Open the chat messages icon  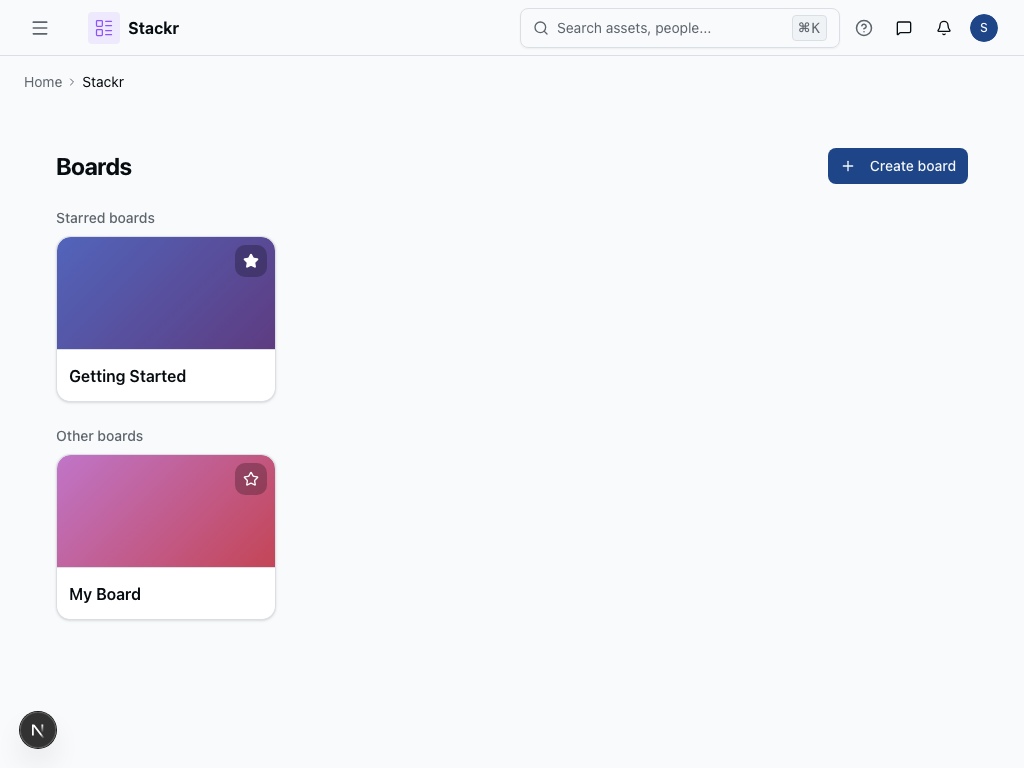coord(904,28)
